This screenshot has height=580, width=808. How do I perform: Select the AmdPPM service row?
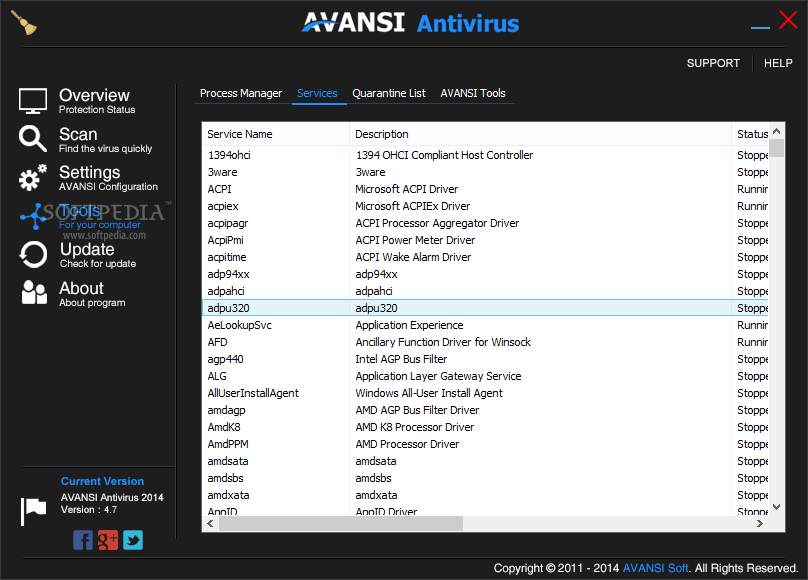(x=485, y=444)
